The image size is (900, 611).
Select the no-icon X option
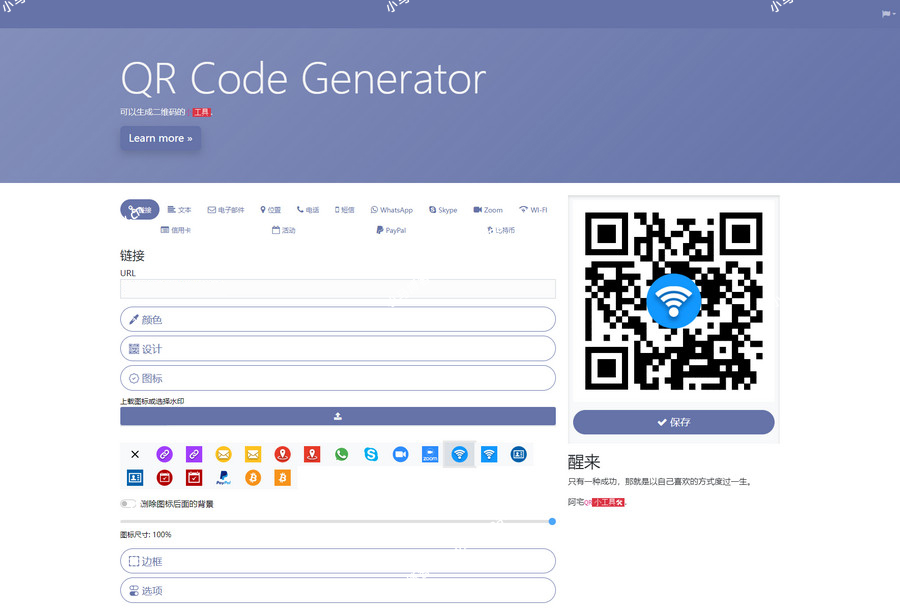(x=135, y=454)
